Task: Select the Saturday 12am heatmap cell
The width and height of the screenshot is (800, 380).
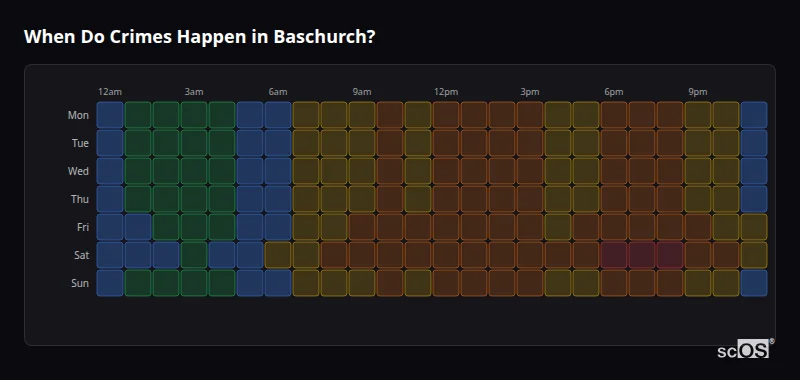Action: 110,255
